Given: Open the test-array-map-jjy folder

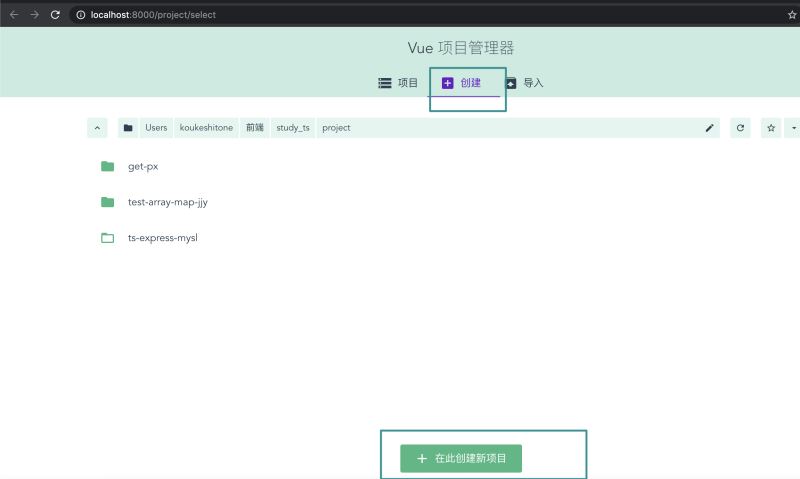Looking at the screenshot, I should click(x=168, y=202).
